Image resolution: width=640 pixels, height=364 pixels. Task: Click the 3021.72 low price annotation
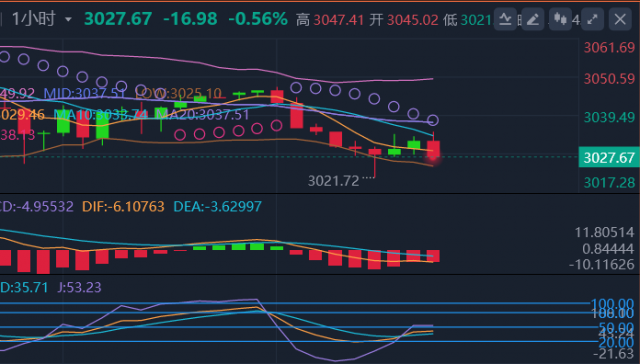pyautogui.click(x=333, y=180)
